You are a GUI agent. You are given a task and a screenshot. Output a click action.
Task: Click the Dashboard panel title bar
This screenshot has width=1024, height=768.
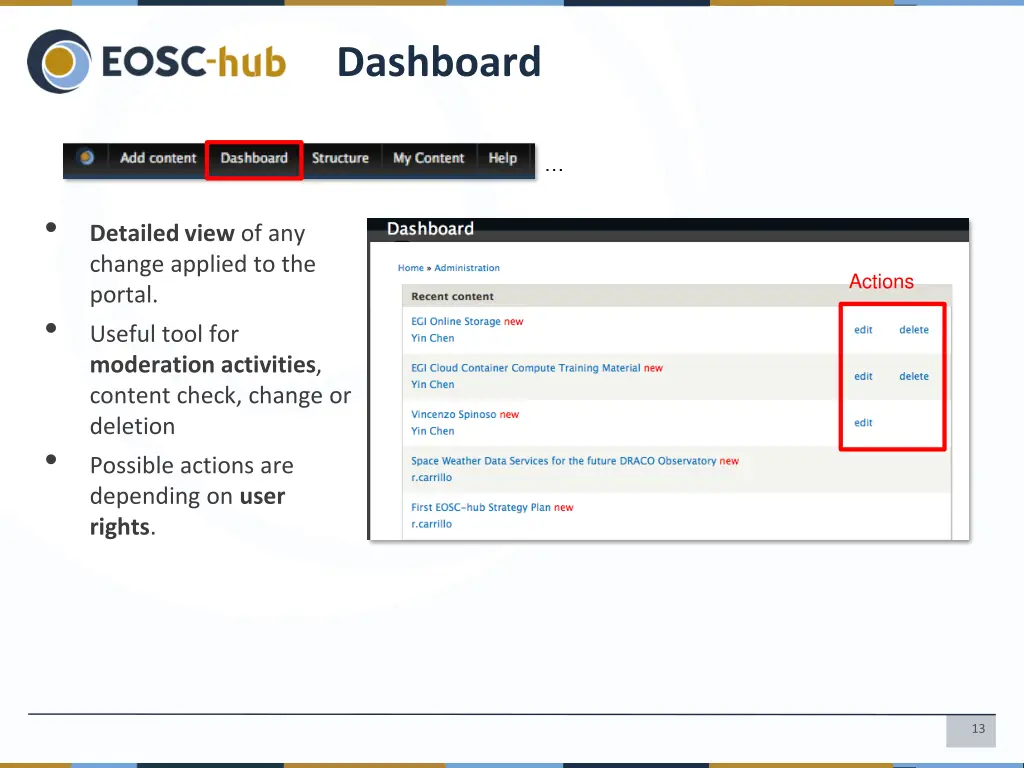(x=668, y=229)
